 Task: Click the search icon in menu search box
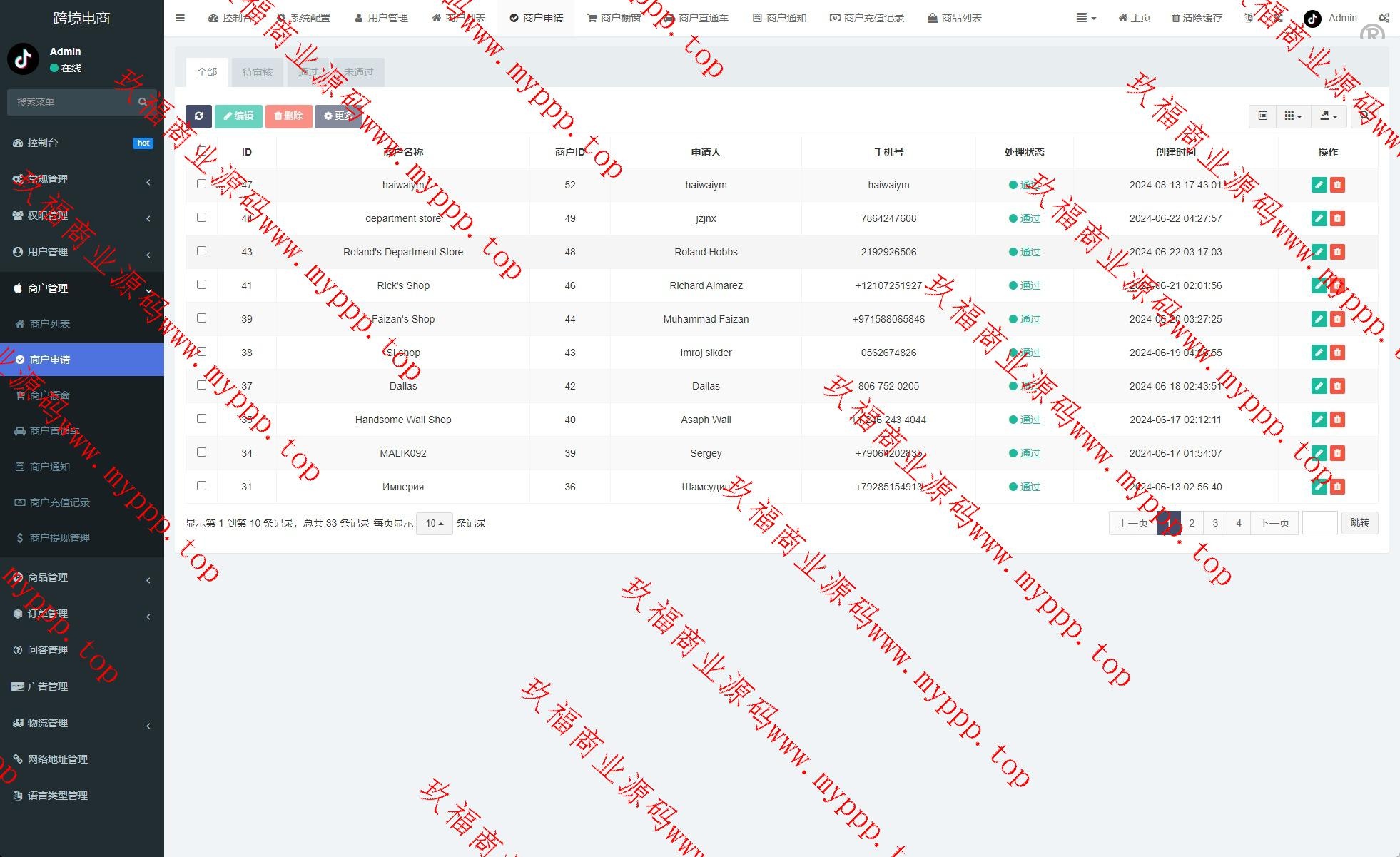click(143, 102)
